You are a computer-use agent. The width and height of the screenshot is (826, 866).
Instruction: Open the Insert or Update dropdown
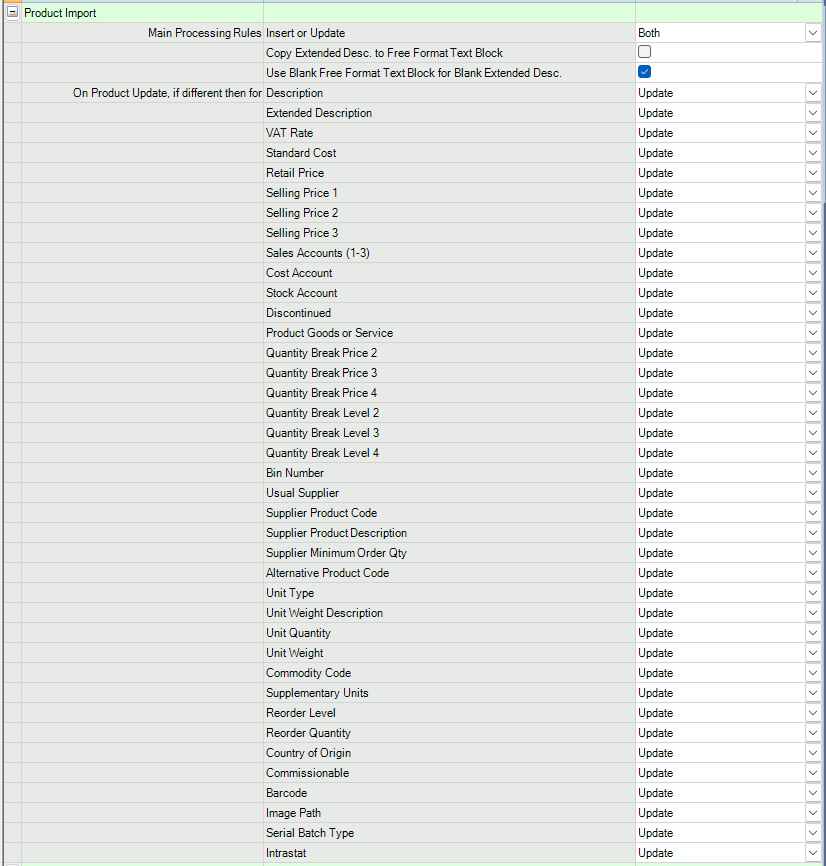point(812,33)
